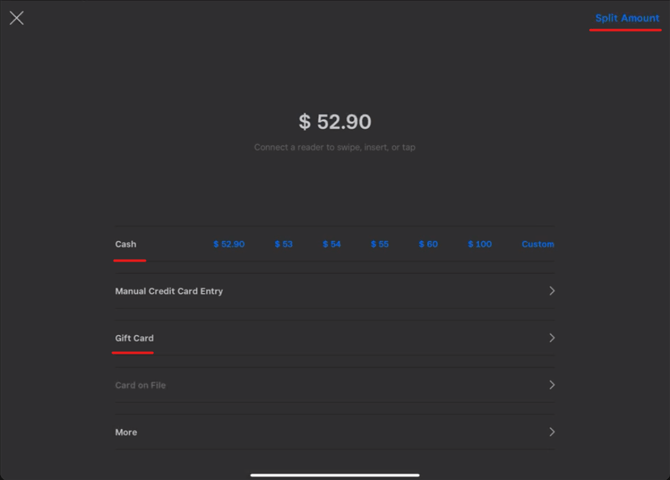Select the Card on File option
670x480 pixels.
[140, 385]
